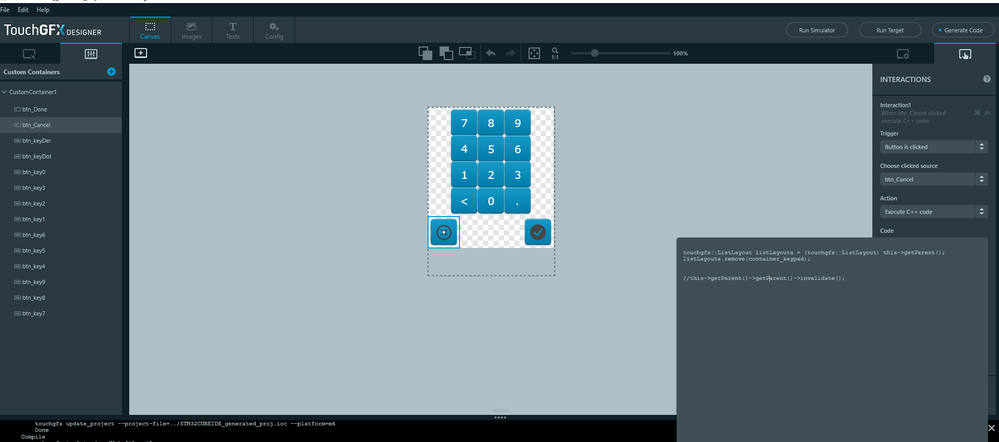This screenshot has height=442, width=999.
Task: Fit canvas to screen icon
Action: pyautogui.click(x=535, y=53)
